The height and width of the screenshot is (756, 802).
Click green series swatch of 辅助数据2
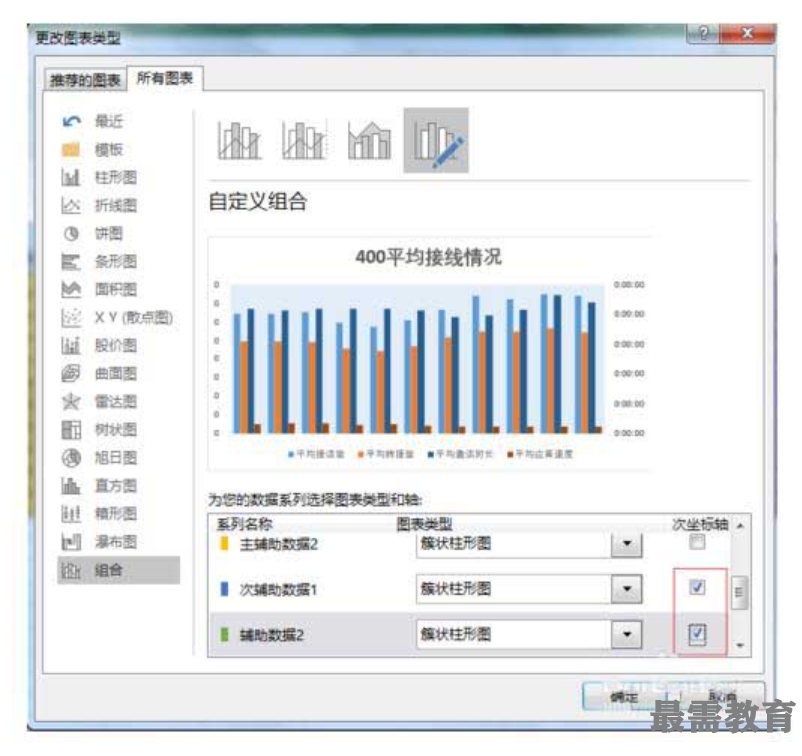pyautogui.click(x=224, y=635)
